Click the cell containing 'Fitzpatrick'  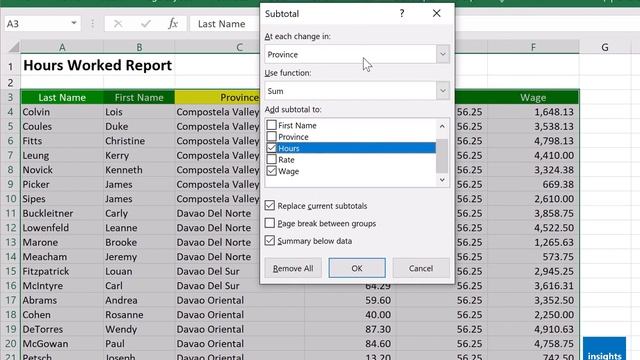(62, 271)
